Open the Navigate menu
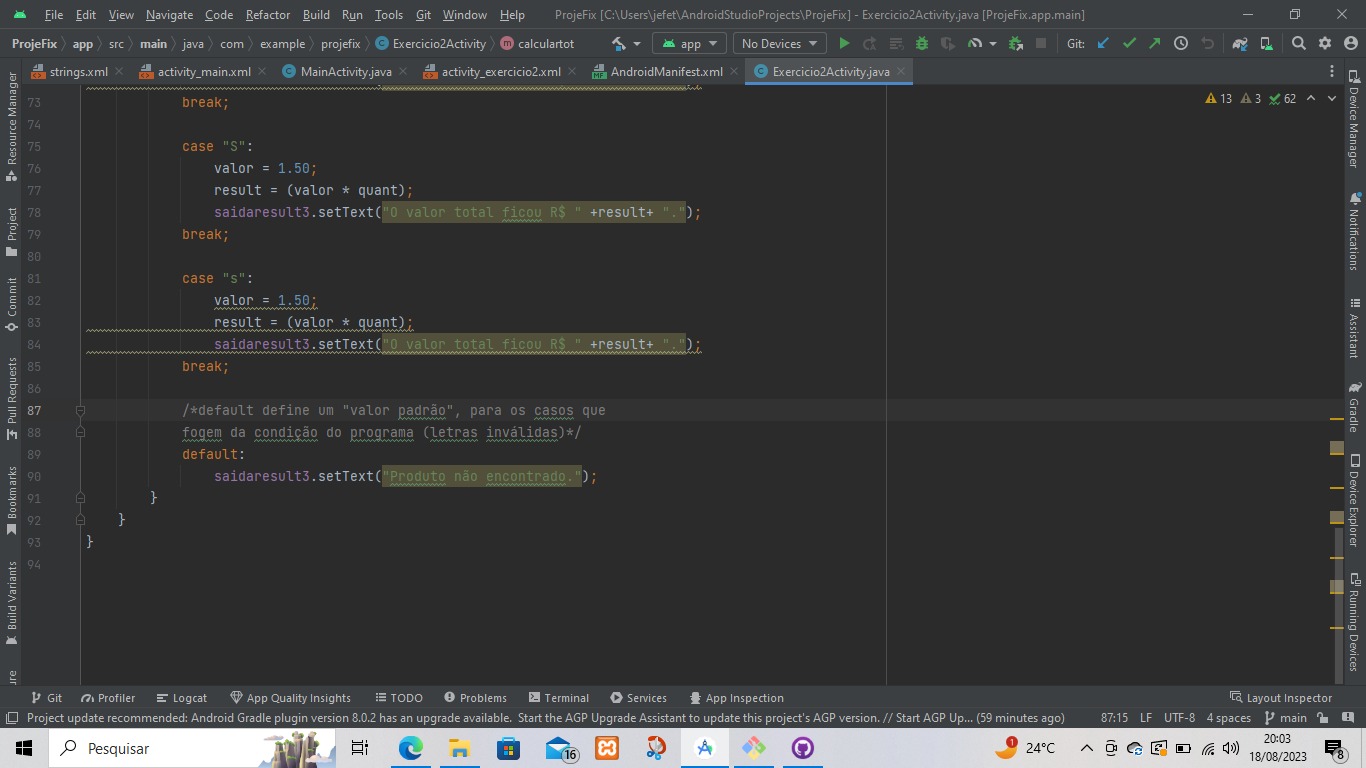This screenshot has height=768, width=1366. [169, 14]
